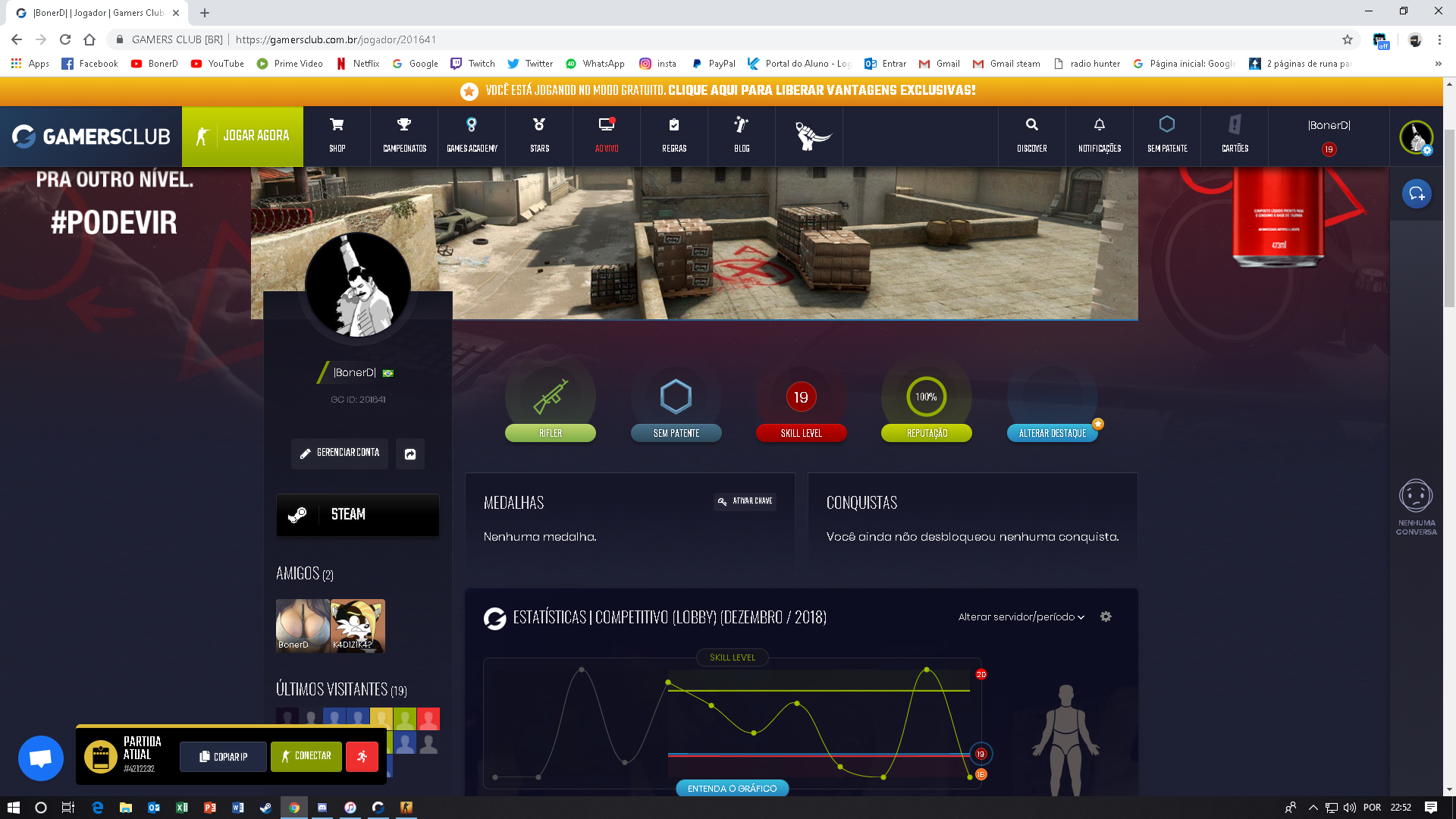Expand Alterar servidor/período dropdown
Viewport: 1456px width, 819px height.
coord(1021,617)
